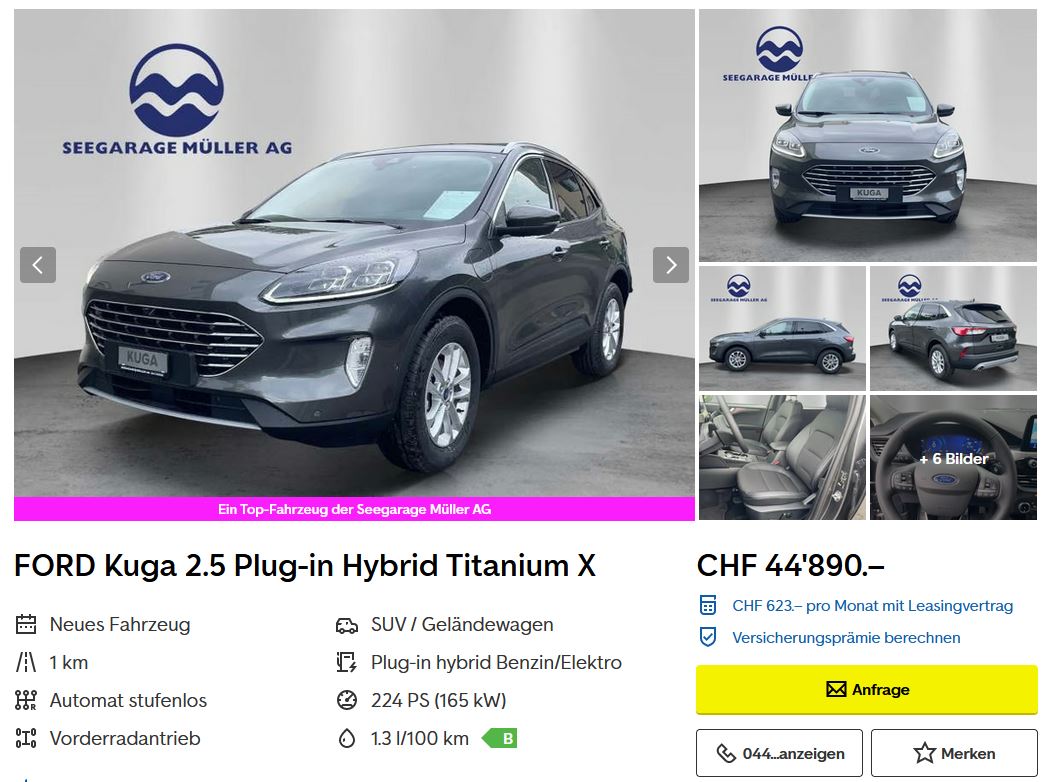
Task: Click the horsepower gauge icon
Action: (x=347, y=700)
